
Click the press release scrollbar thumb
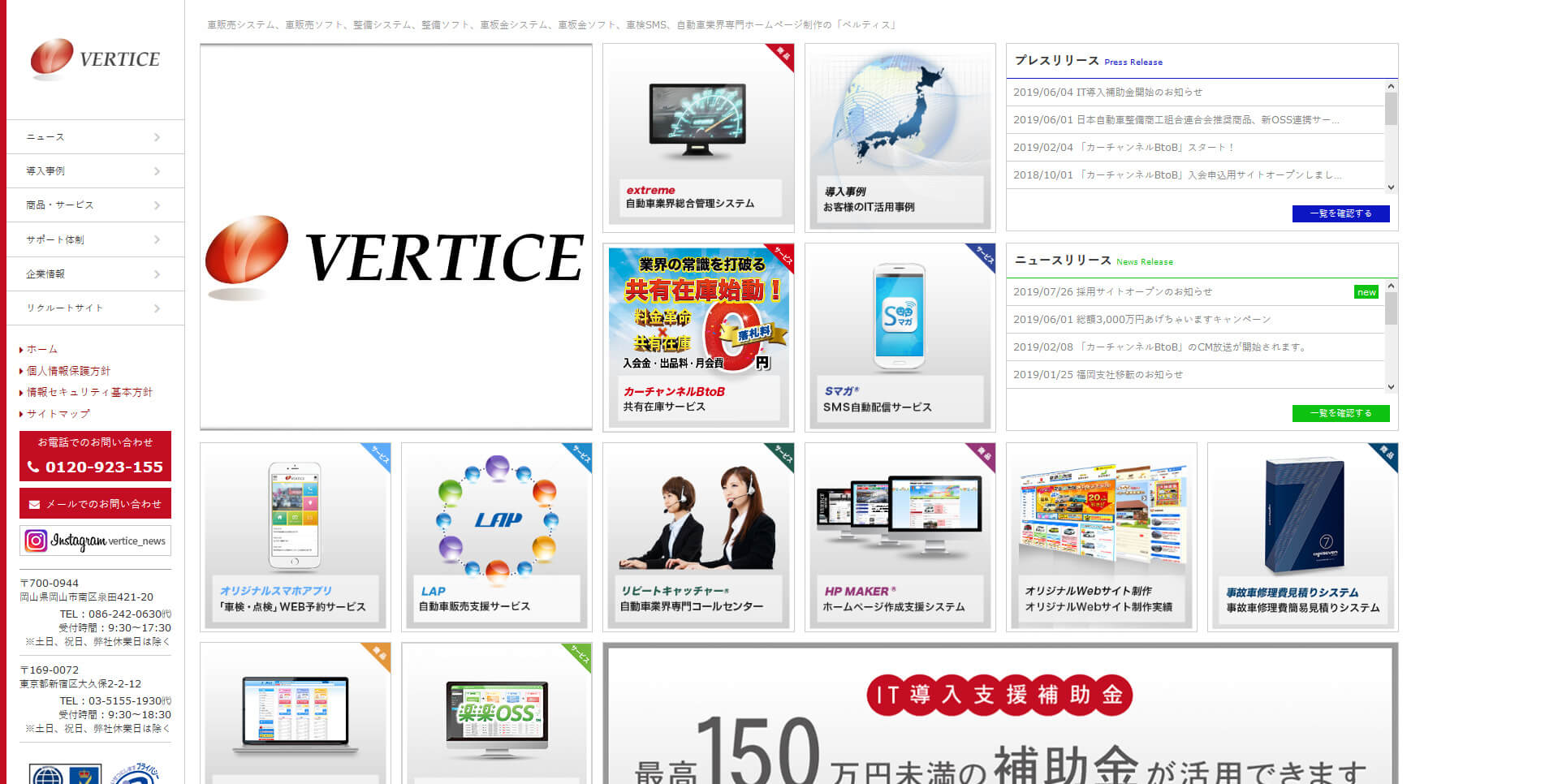1391,109
